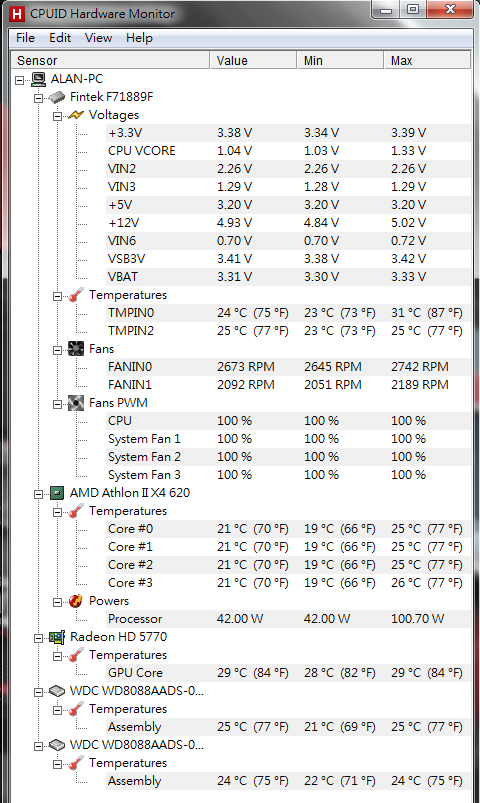Click the ALAN-PC computer icon
Screen dimensions: 480x803
point(38,79)
